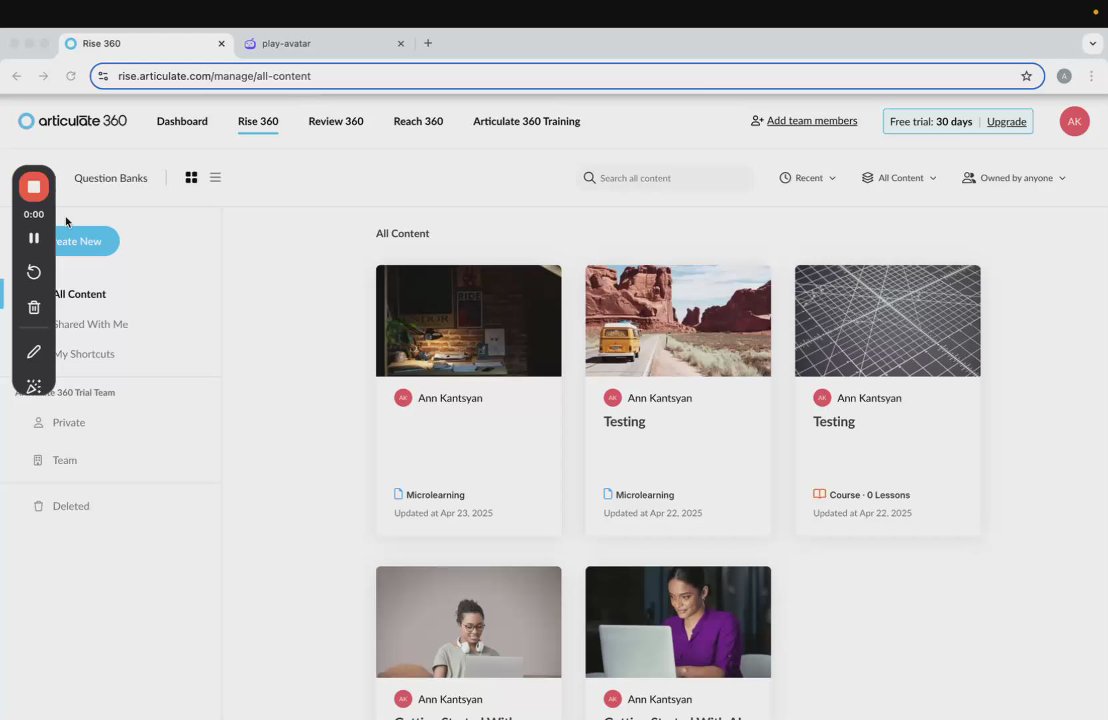This screenshot has width=1108, height=720.
Task: Bookmark this page with the star icon
Action: (1026, 76)
